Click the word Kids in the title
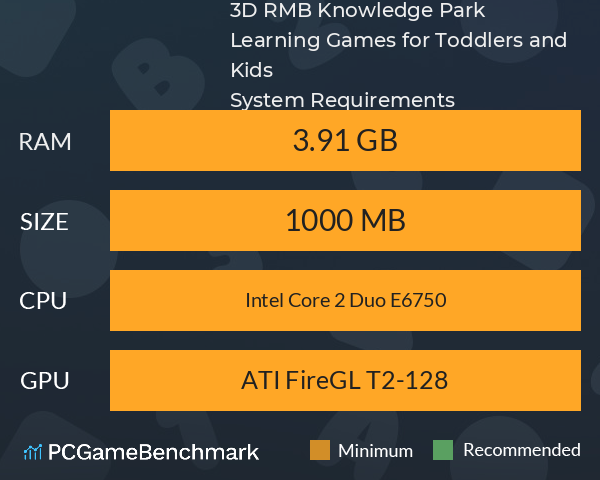Viewport: 600px width, 480px height. (251, 70)
